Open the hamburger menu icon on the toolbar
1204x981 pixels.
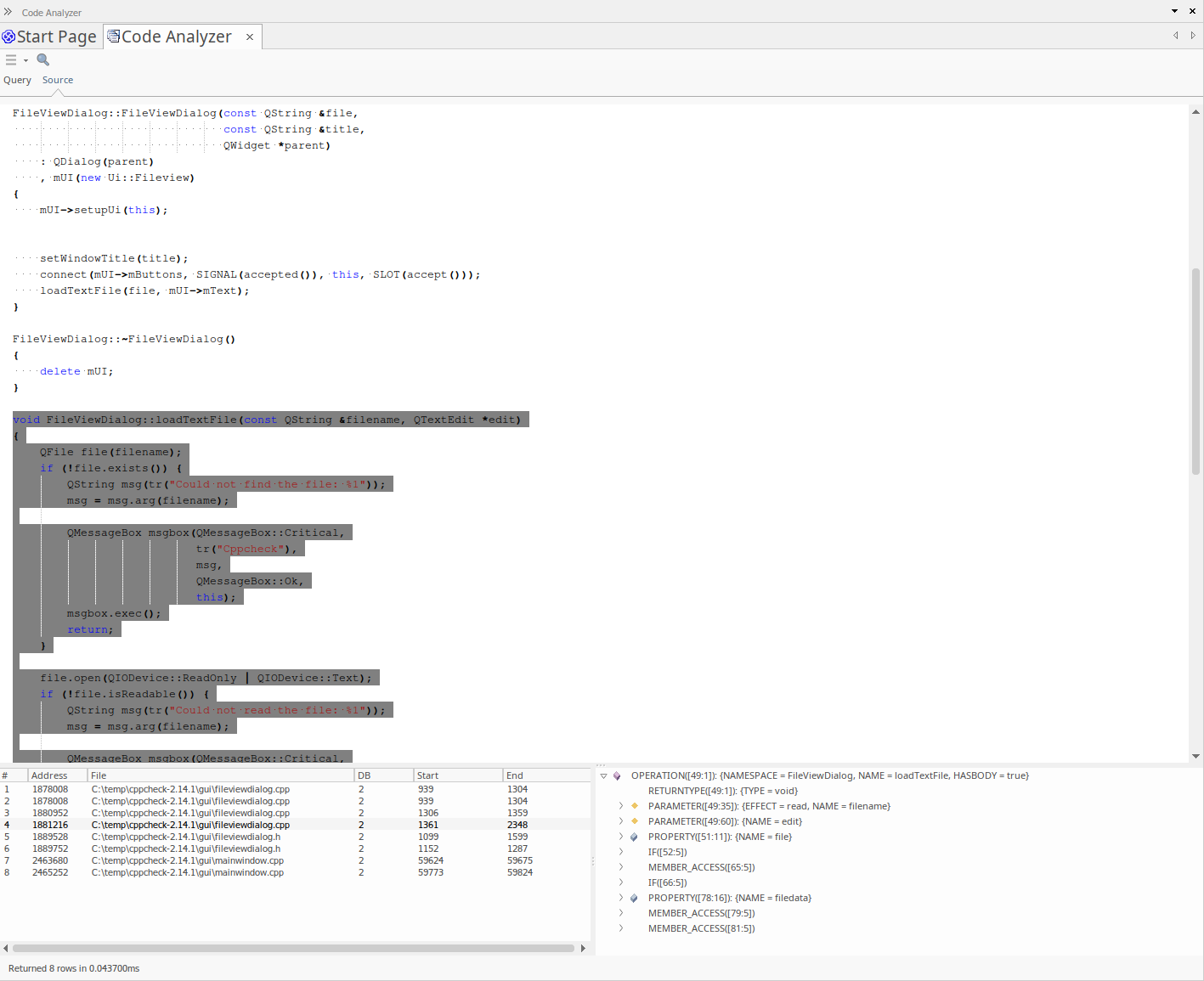12,59
